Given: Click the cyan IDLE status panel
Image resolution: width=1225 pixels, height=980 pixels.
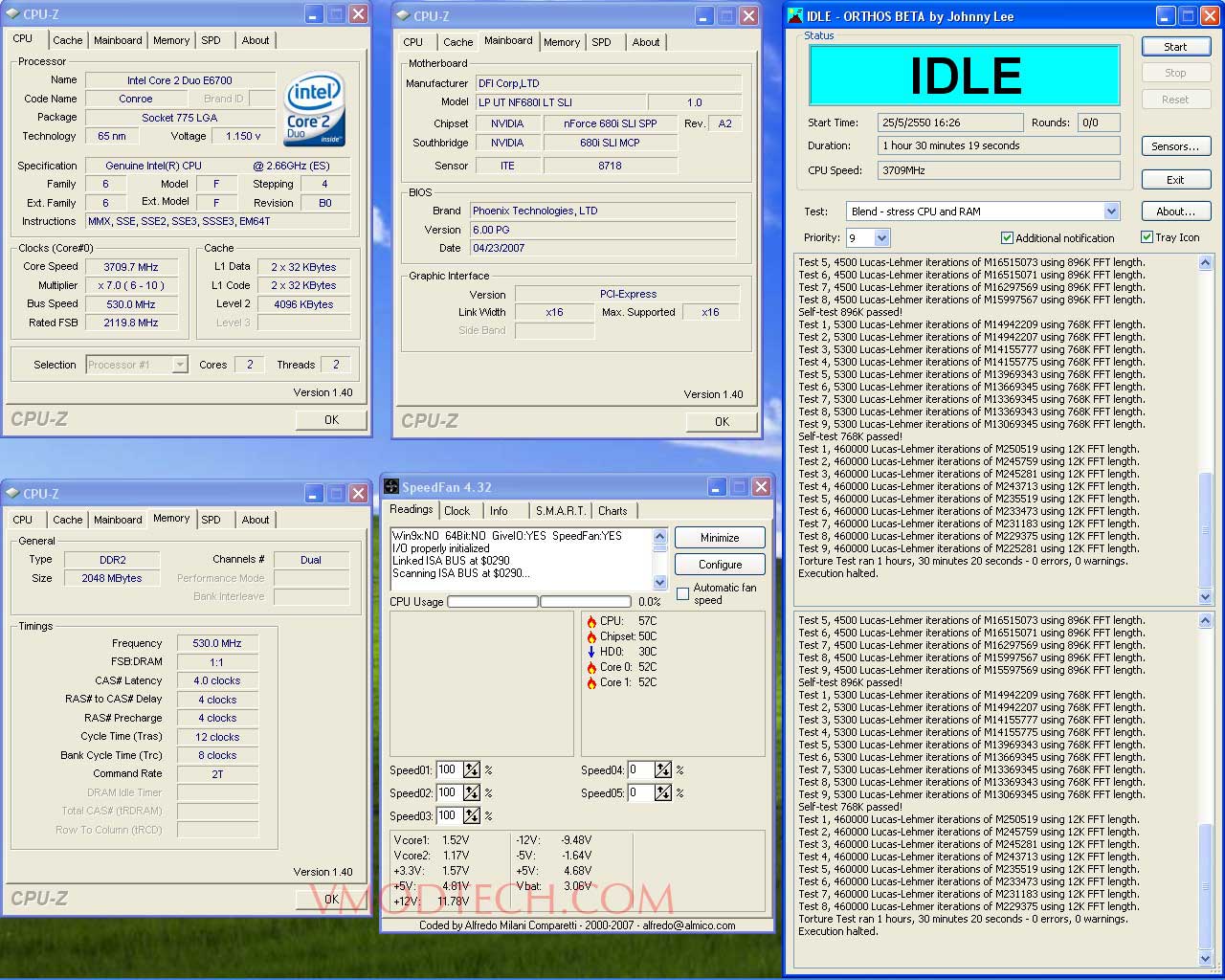Looking at the screenshot, I should (965, 76).
